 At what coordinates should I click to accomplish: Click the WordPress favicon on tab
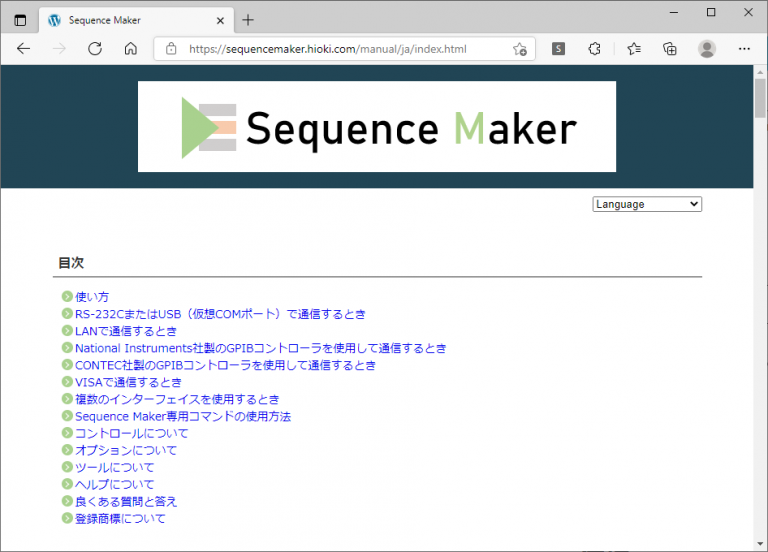tap(54, 20)
